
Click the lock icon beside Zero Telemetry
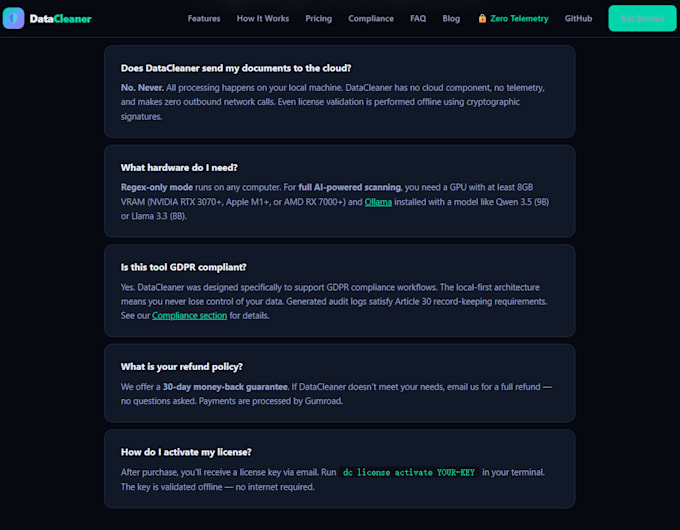482,18
